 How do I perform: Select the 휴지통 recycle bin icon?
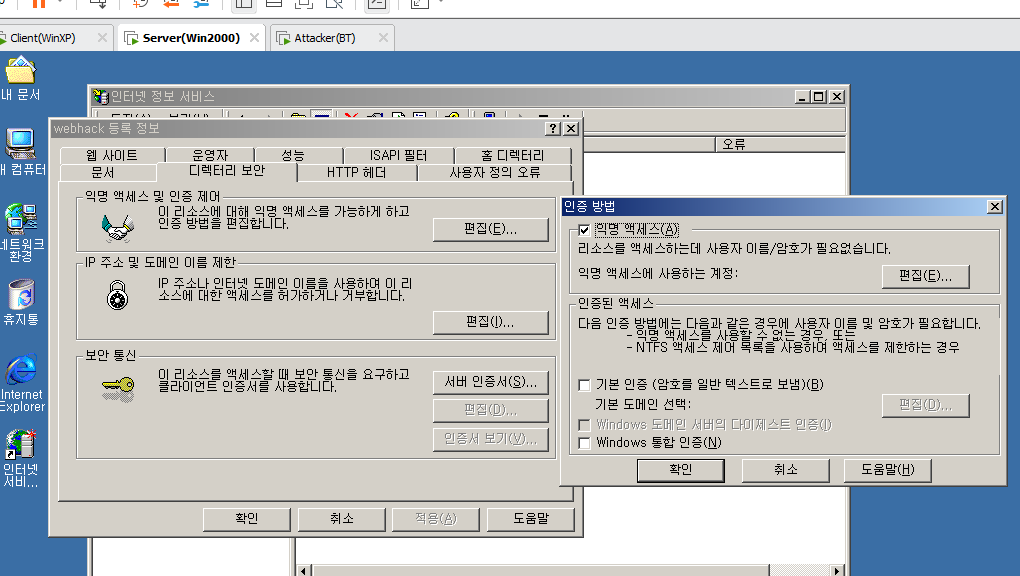pos(21,302)
